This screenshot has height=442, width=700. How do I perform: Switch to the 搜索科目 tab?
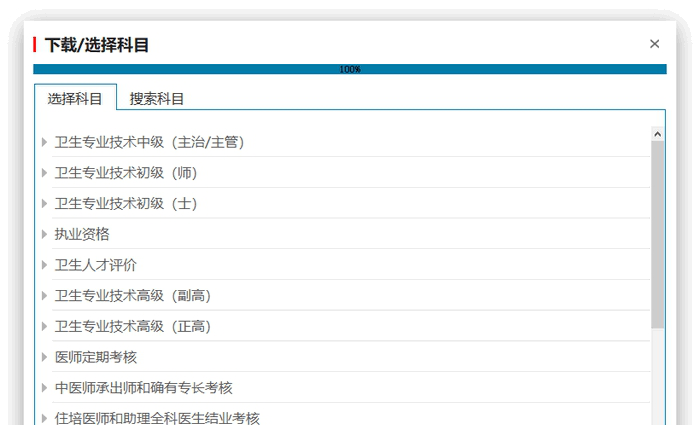(x=157, y=98)
